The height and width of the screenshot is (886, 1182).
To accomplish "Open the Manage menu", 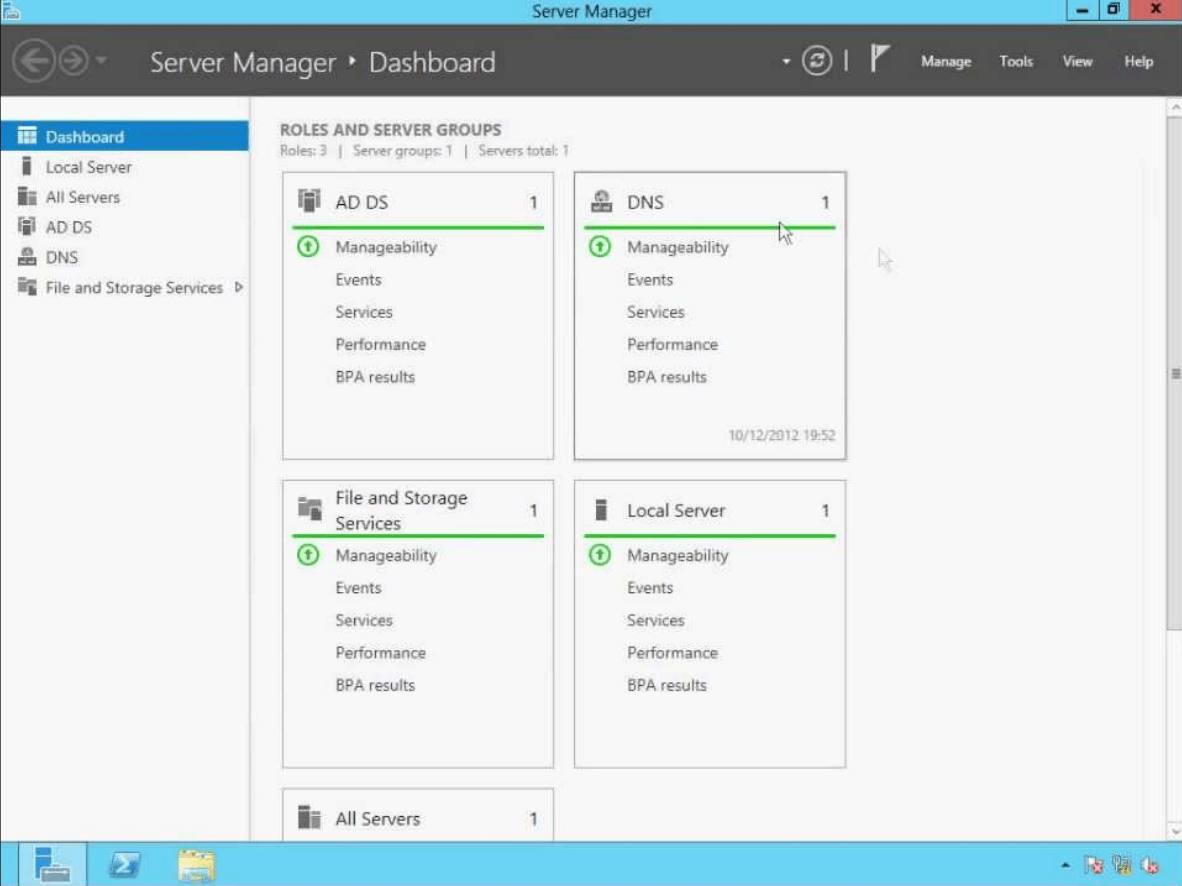I will coord(945,61).
